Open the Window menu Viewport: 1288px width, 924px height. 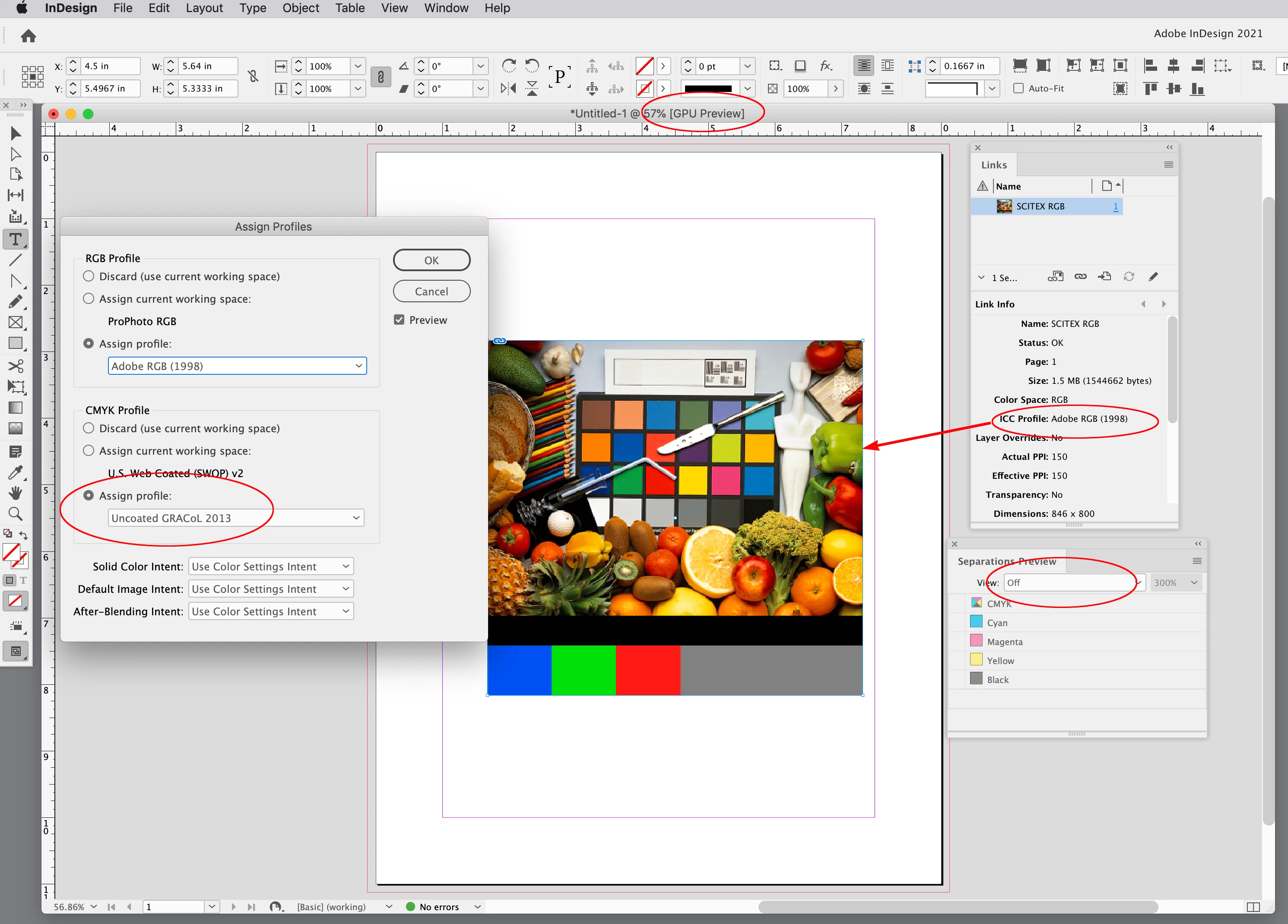tap(446, 8)
